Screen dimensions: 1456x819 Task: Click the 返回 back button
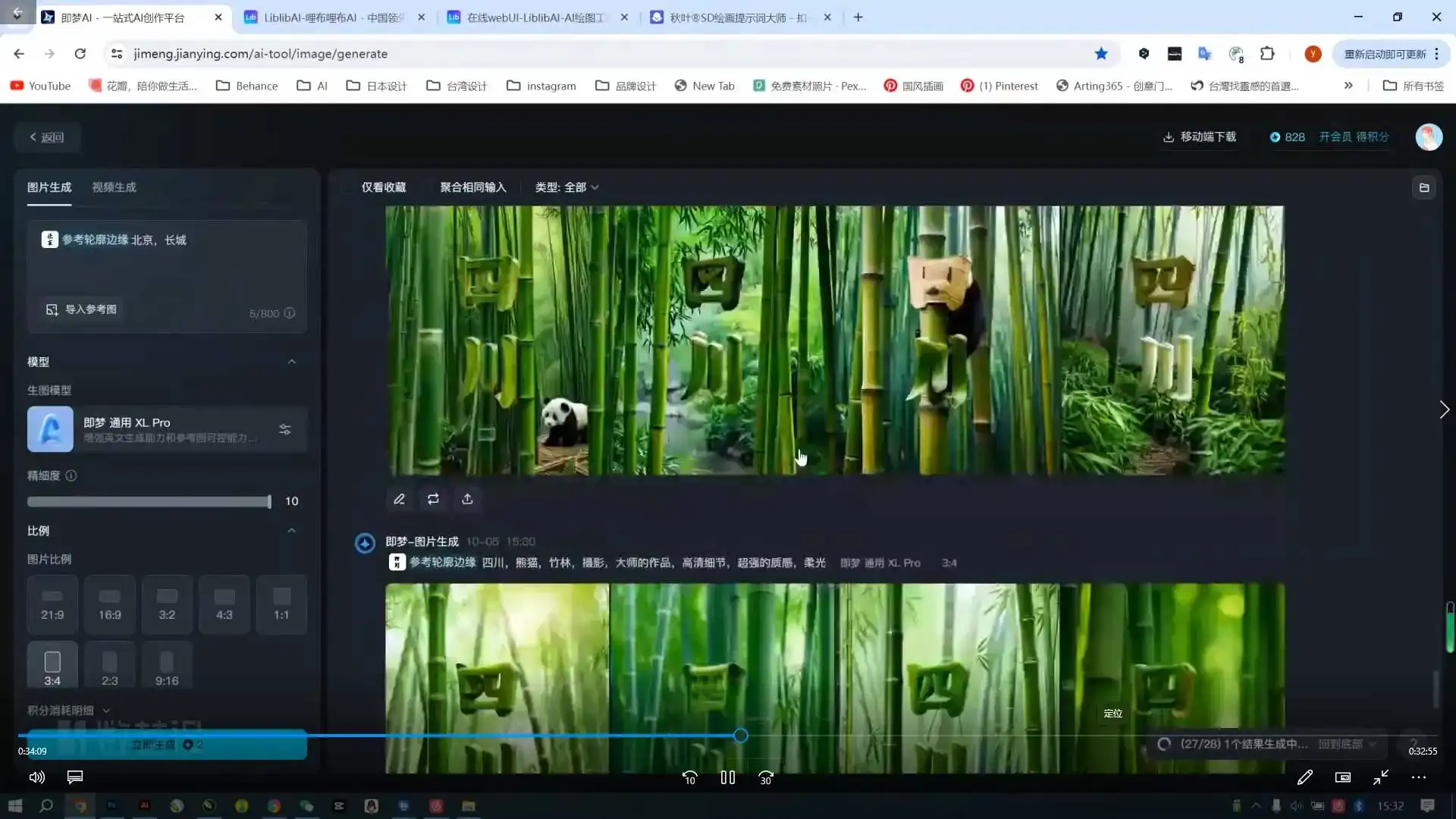[47, 136]
